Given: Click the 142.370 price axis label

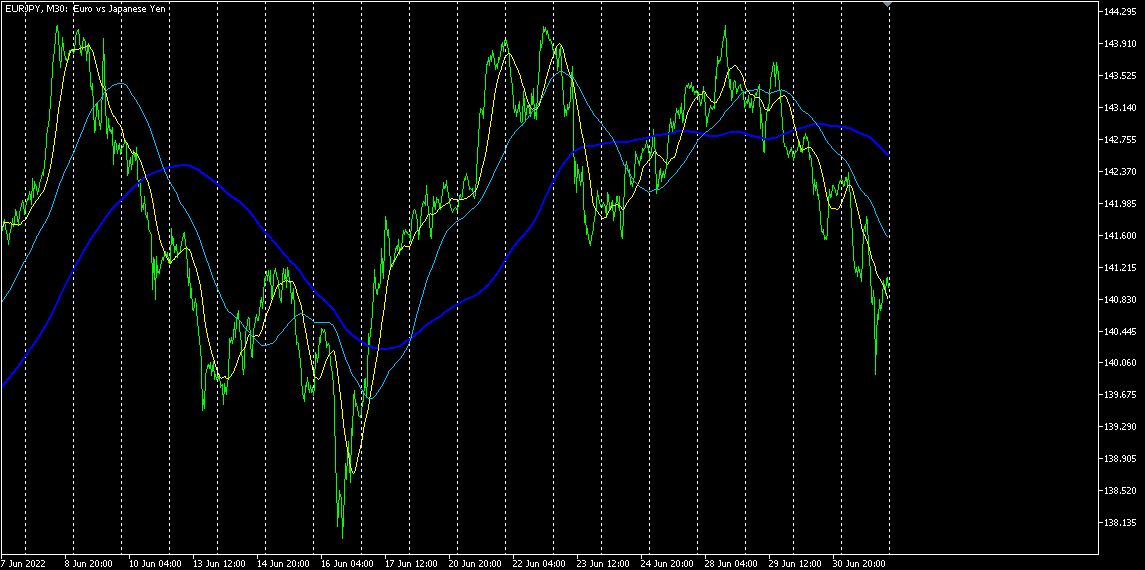Looking at the screenshot, I should (x=1121, y=172).
